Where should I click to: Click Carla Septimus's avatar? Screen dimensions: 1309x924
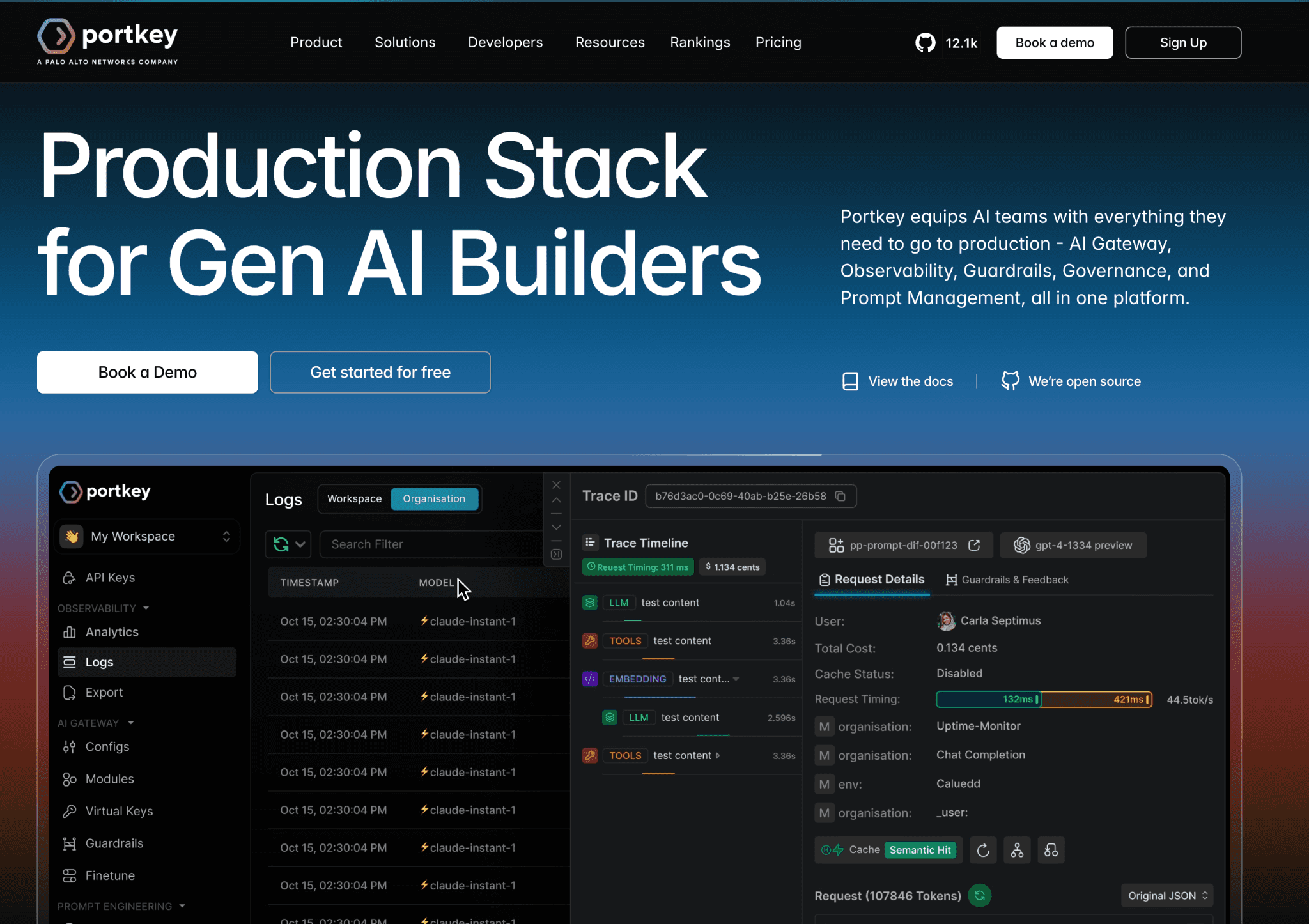pyautogui.click(x=946, y=620)
